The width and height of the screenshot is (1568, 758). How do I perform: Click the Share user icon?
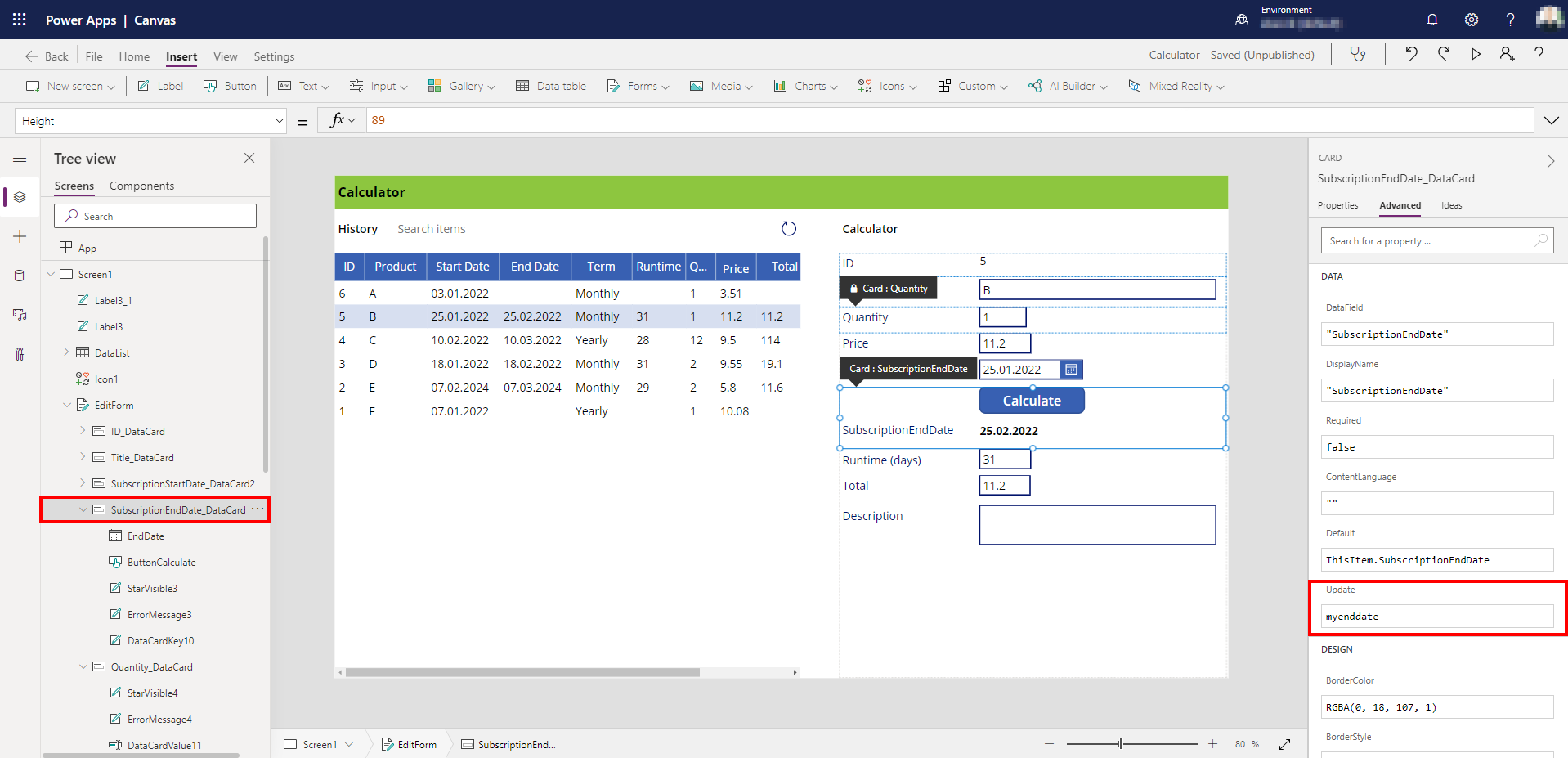tap(1507, 54)
